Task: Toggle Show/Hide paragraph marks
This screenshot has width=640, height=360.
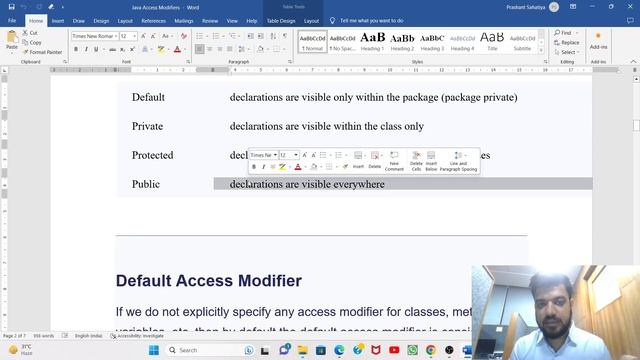Action: 285,36
